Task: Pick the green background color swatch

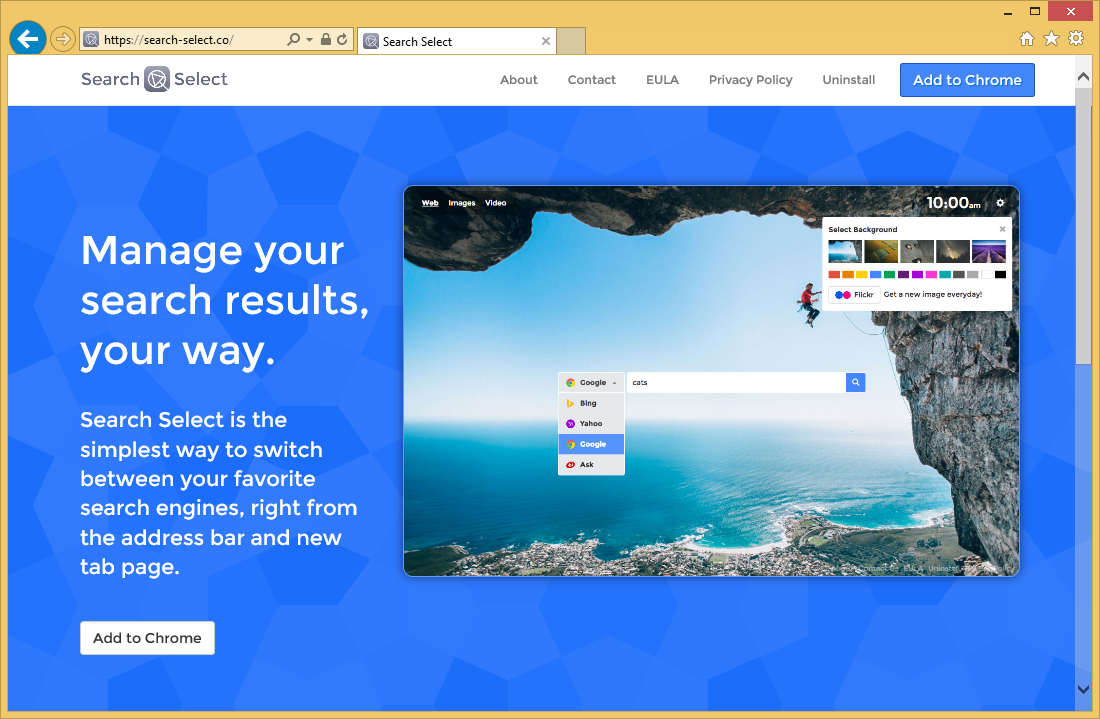Action: tap(890, 274)
